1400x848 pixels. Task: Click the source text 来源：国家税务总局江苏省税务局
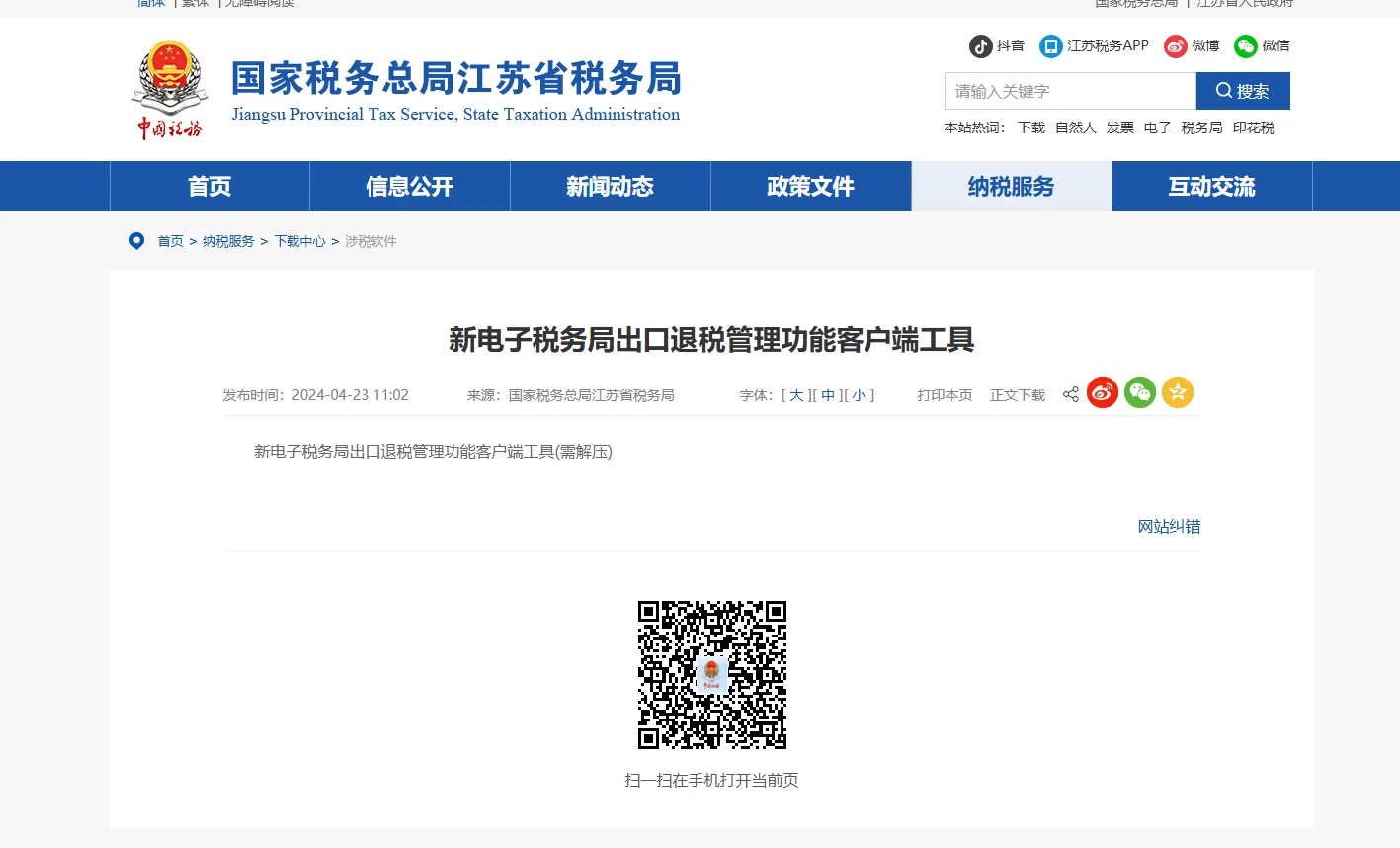click(x=571, y=395)
